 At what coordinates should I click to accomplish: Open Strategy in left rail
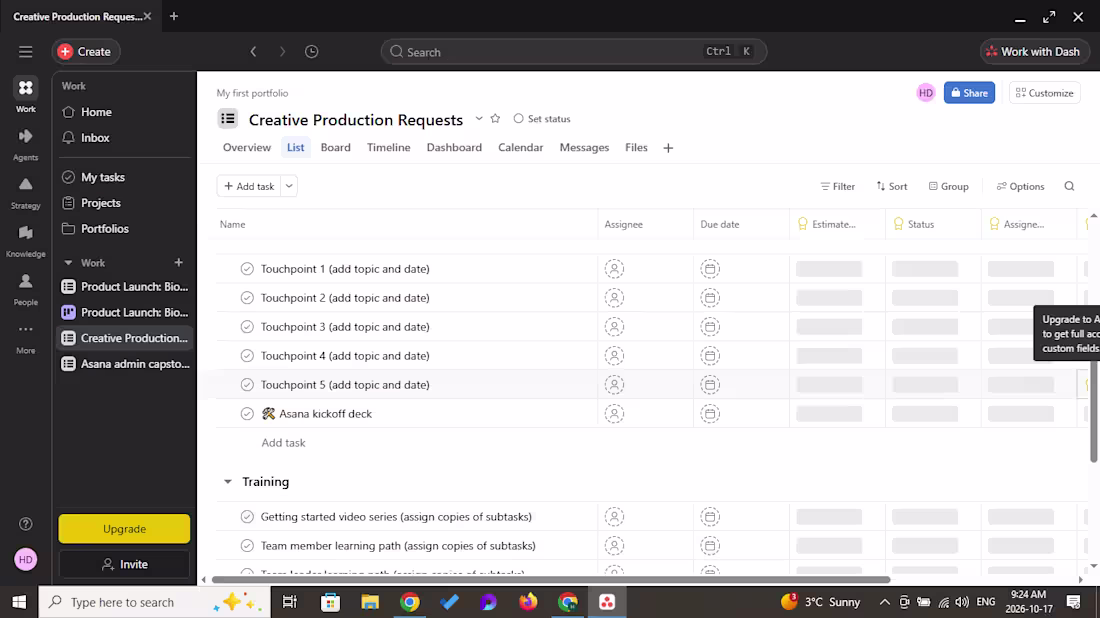[x=25, y=193]
